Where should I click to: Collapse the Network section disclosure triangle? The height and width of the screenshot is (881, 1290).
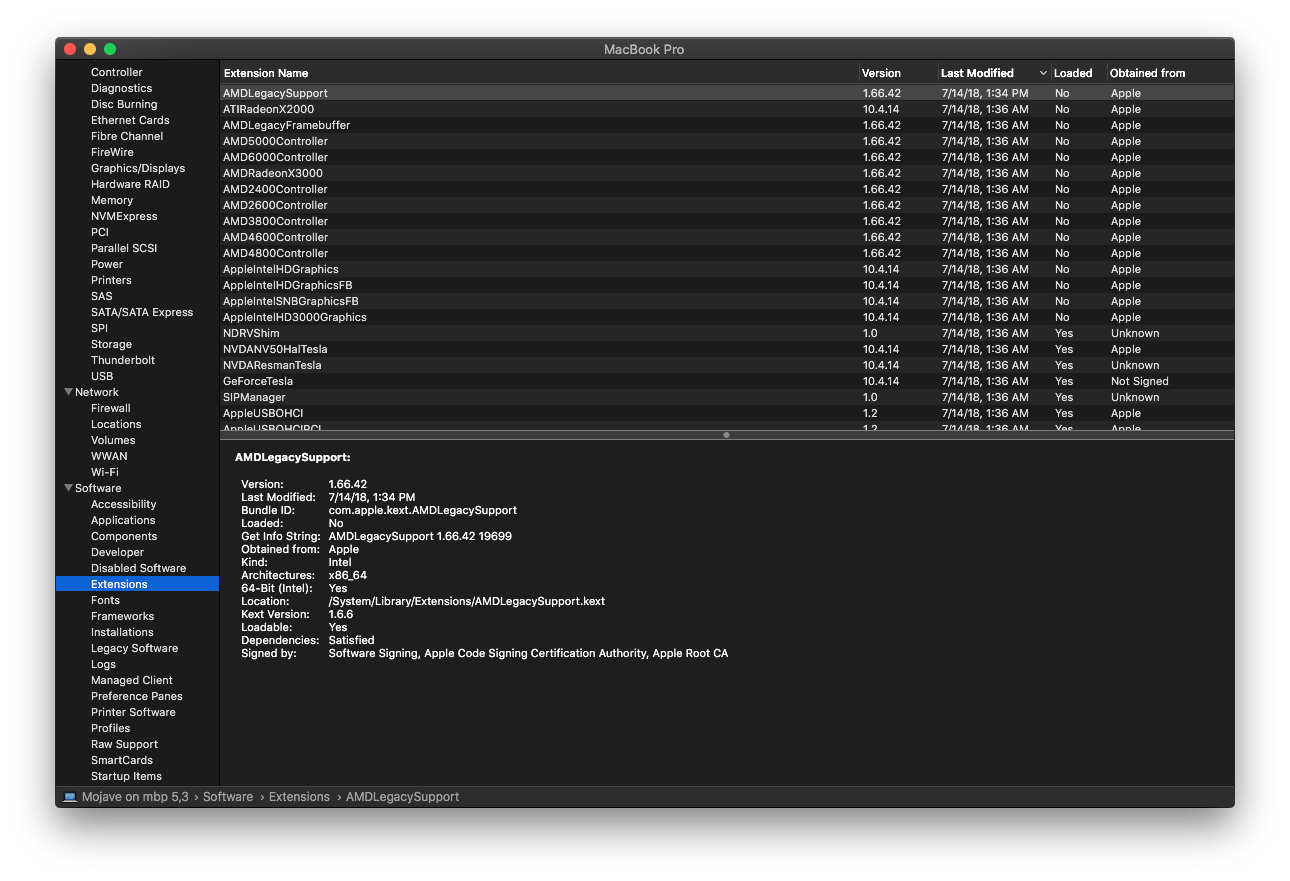coord(68,392)
